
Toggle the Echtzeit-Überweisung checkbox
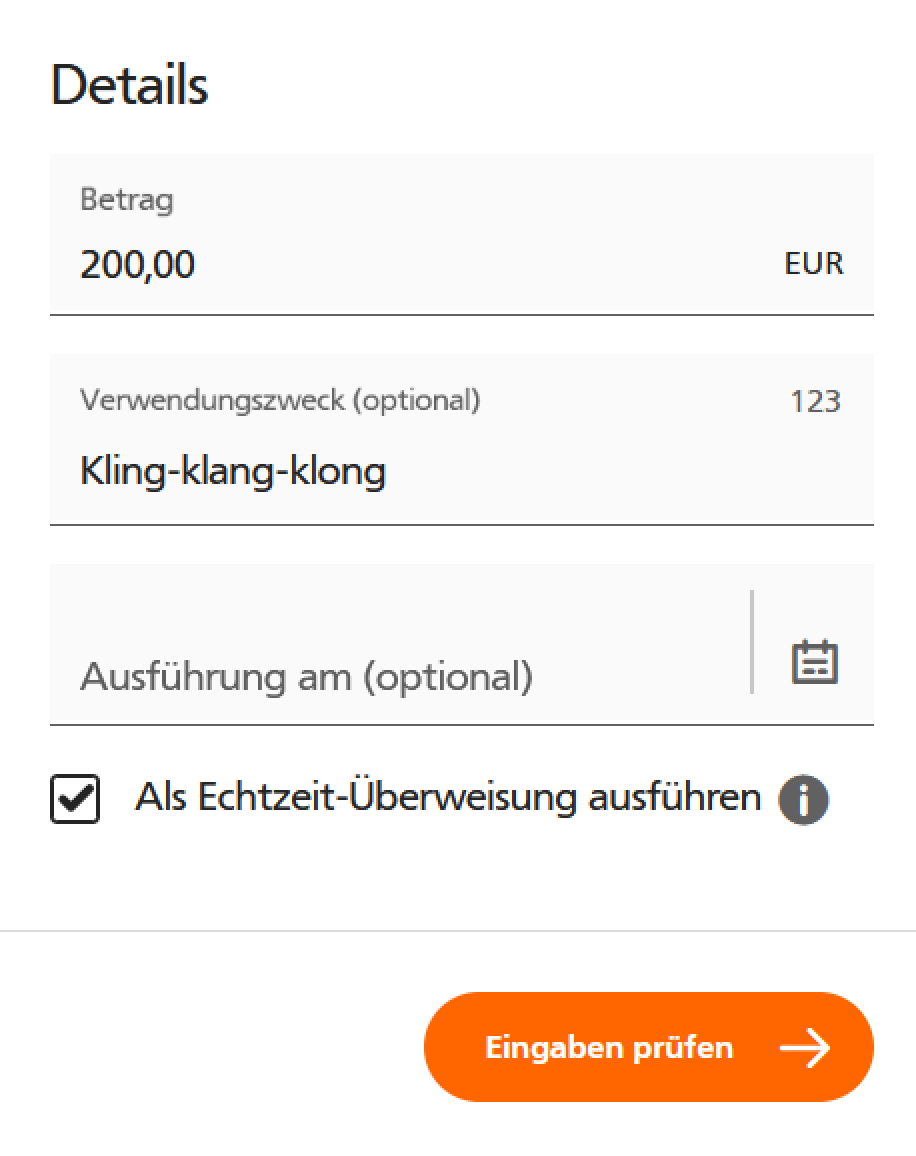tap(75, 799)
